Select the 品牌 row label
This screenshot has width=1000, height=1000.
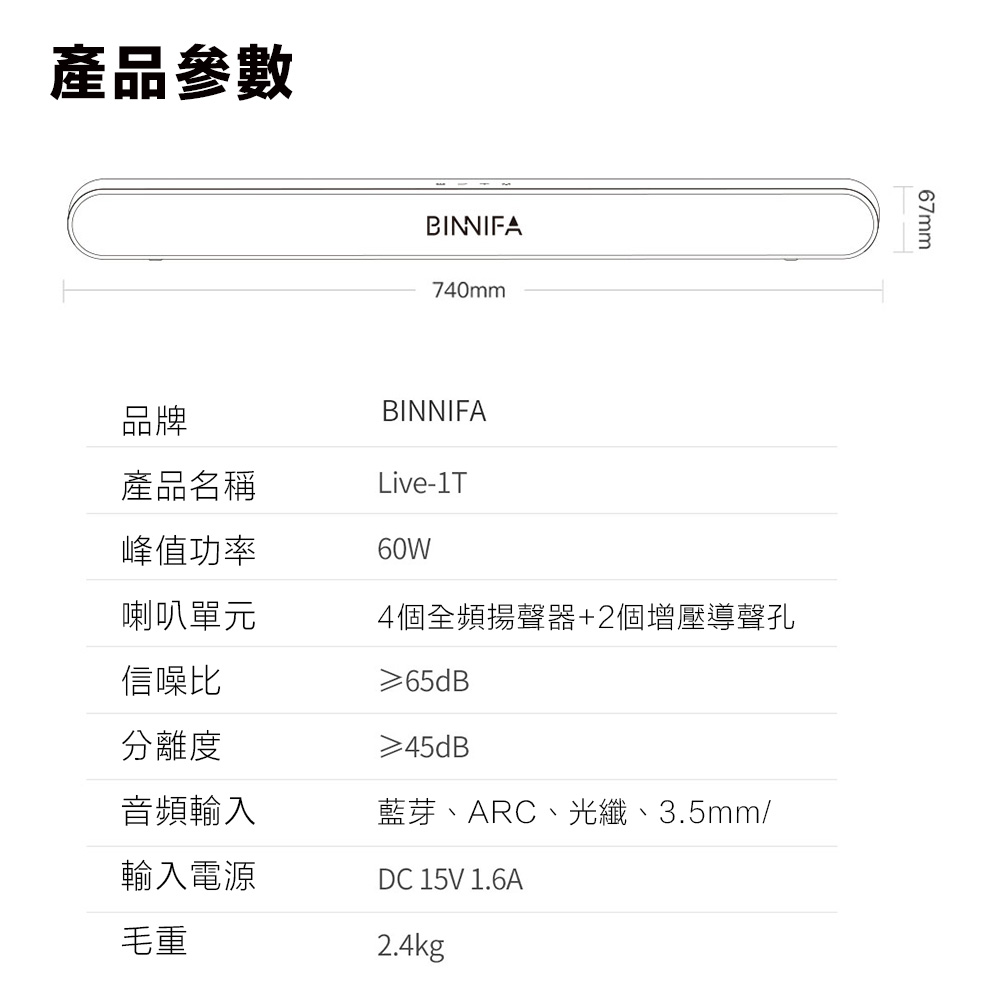[154, 419]
